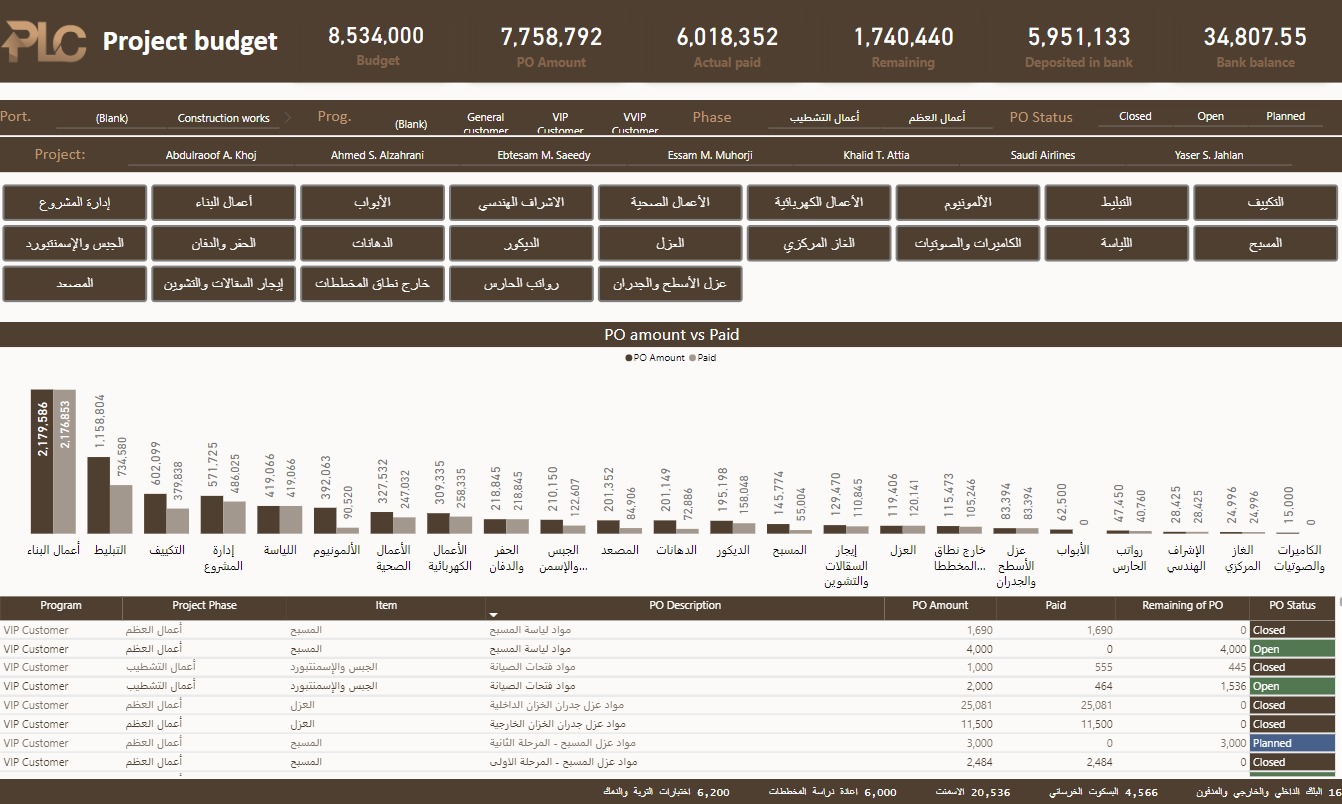1342x804 pixels.
Task: Click the الأعمال الصحية item button
Action: click(x=670, y=202)
